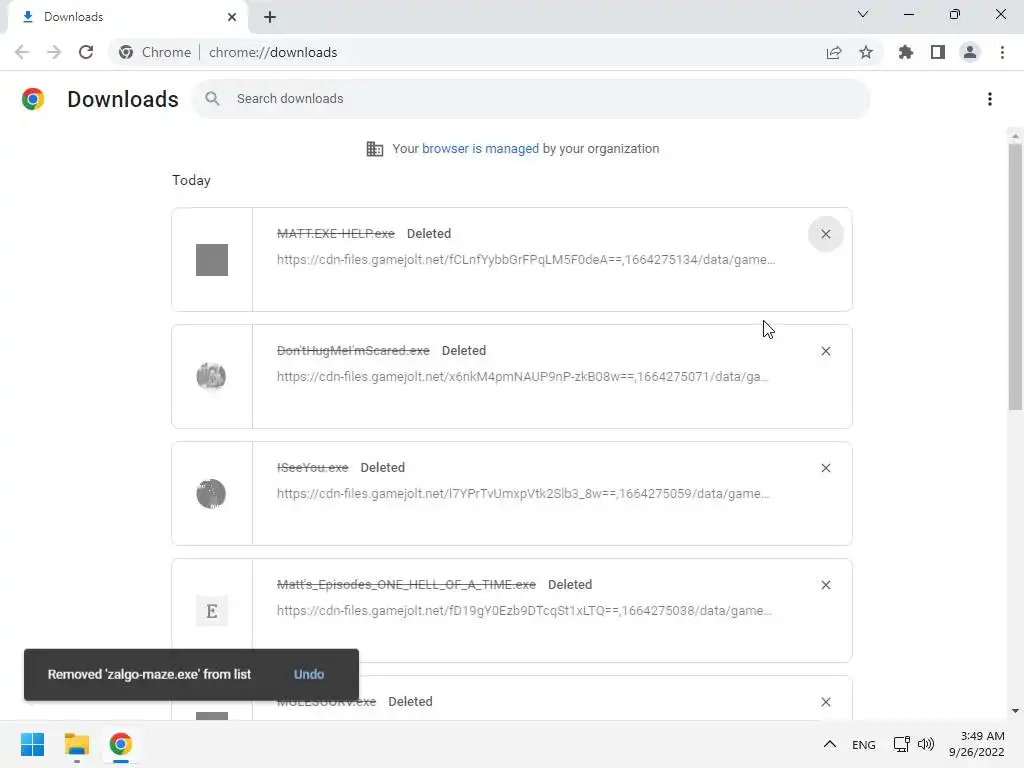Undo removal of zalgo-maze.exe
Viewport: 1024px width, 768px height.
click(x=309, y=674)
